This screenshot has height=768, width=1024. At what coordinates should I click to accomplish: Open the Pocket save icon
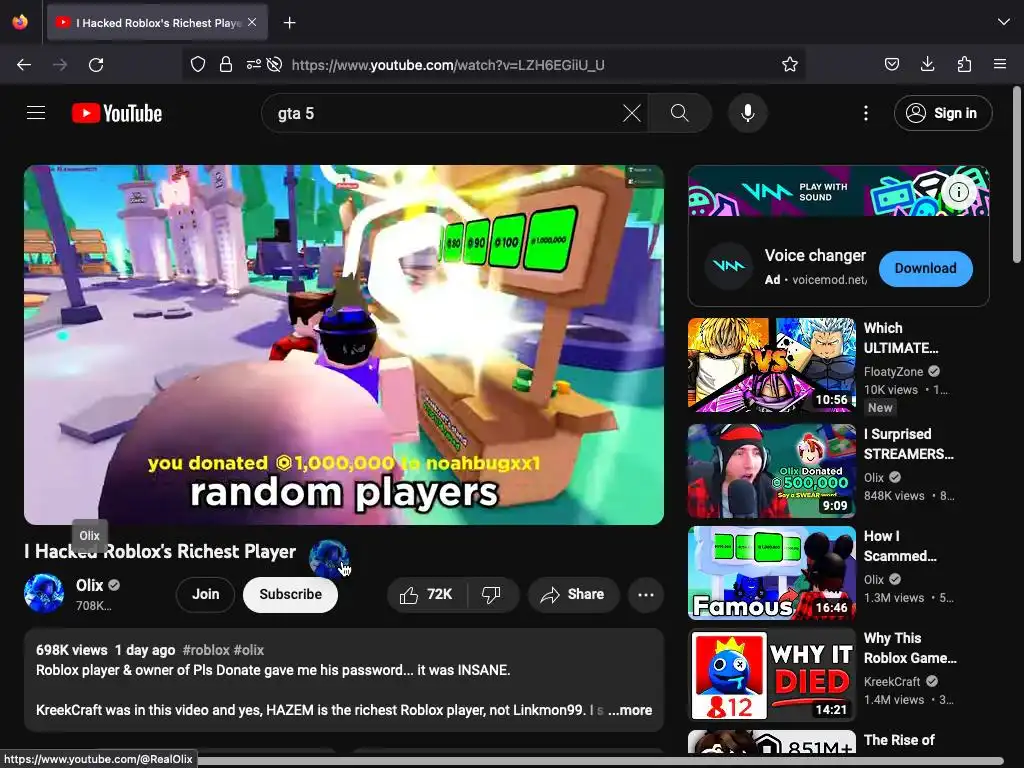coord(891,64)
